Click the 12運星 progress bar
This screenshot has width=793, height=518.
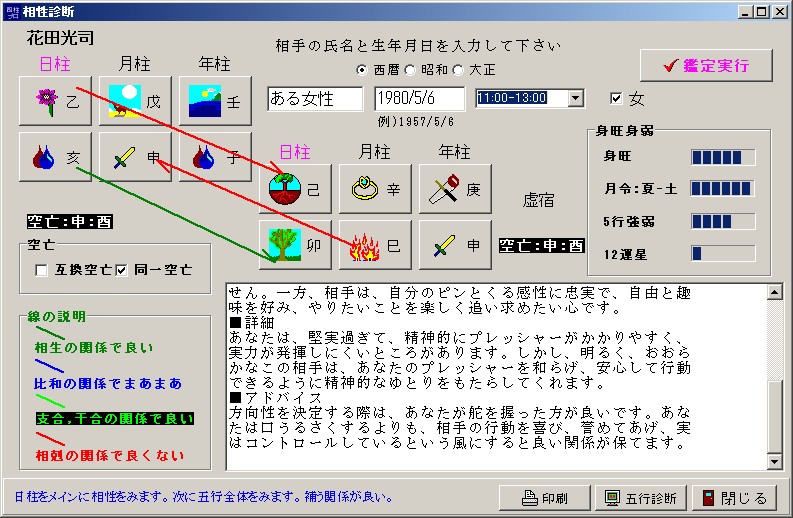[723, 253]
